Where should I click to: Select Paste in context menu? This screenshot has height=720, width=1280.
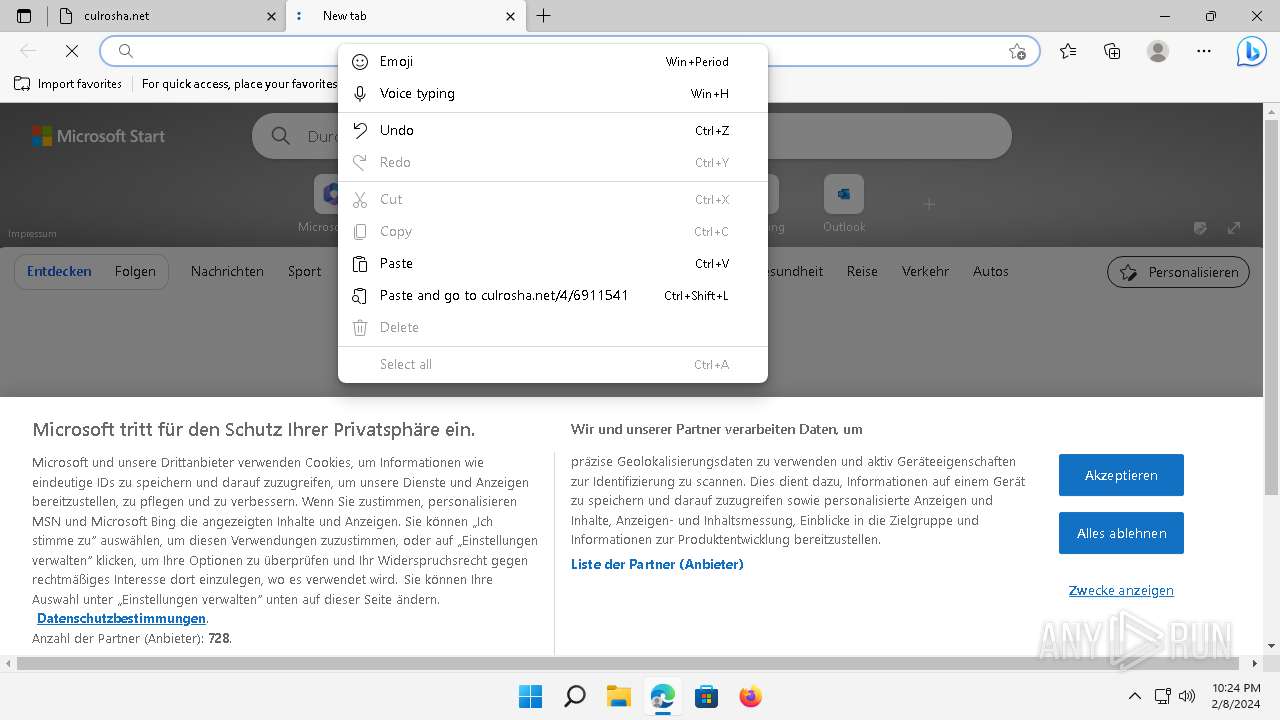pos(553,263)
